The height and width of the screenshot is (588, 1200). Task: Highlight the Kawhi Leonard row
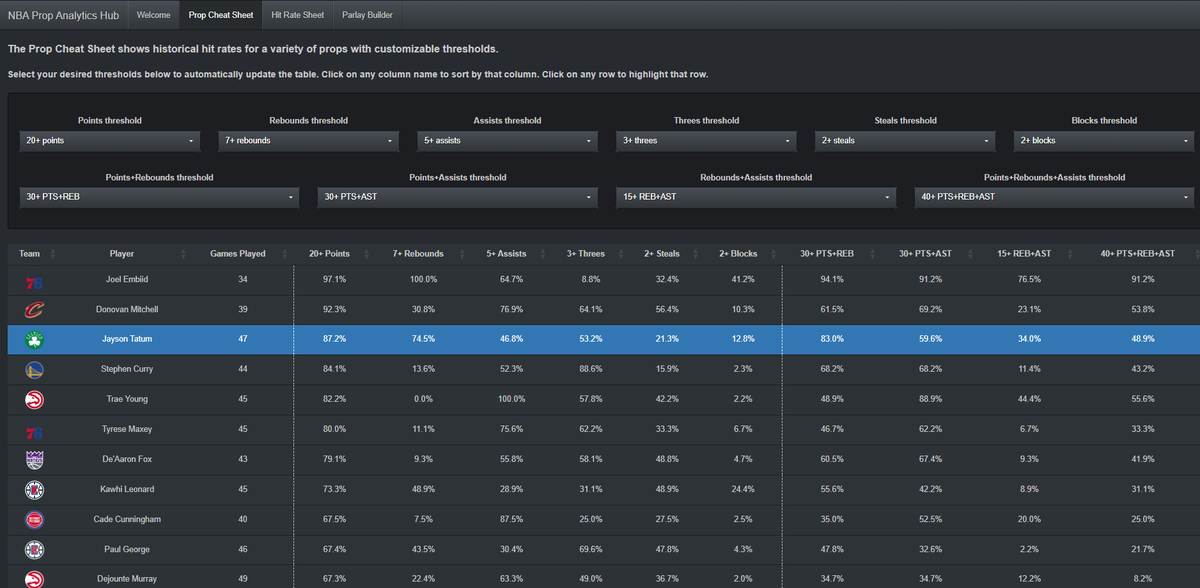coord(604,489)
